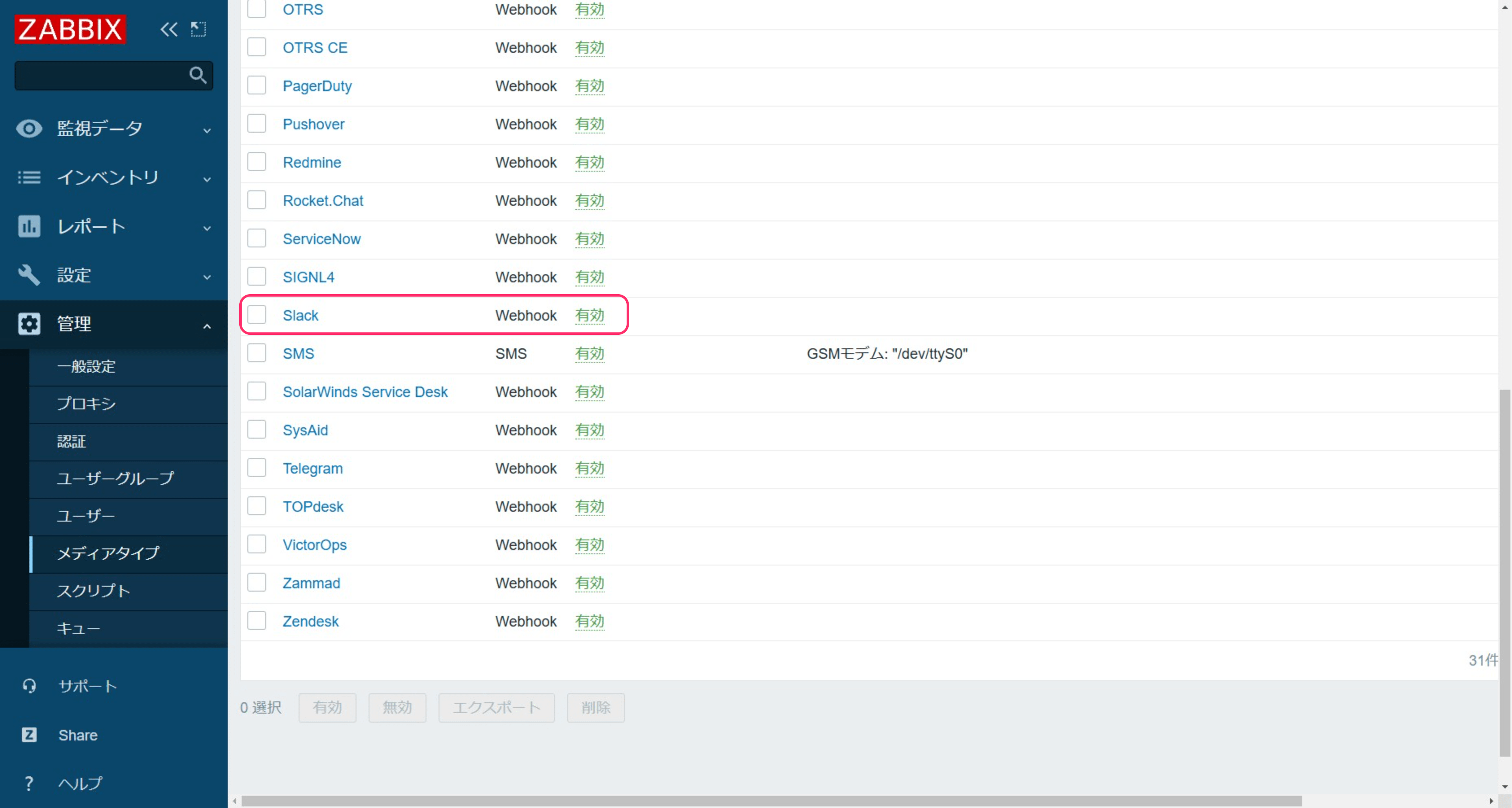
Task: Click the kiosk mode icon beside the logo
Action: click(199, 29)
